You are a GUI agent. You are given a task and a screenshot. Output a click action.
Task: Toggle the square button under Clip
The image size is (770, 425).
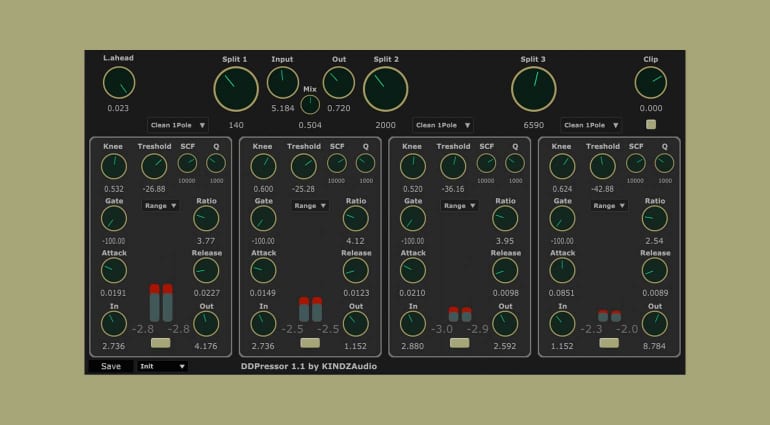point(651,124)
